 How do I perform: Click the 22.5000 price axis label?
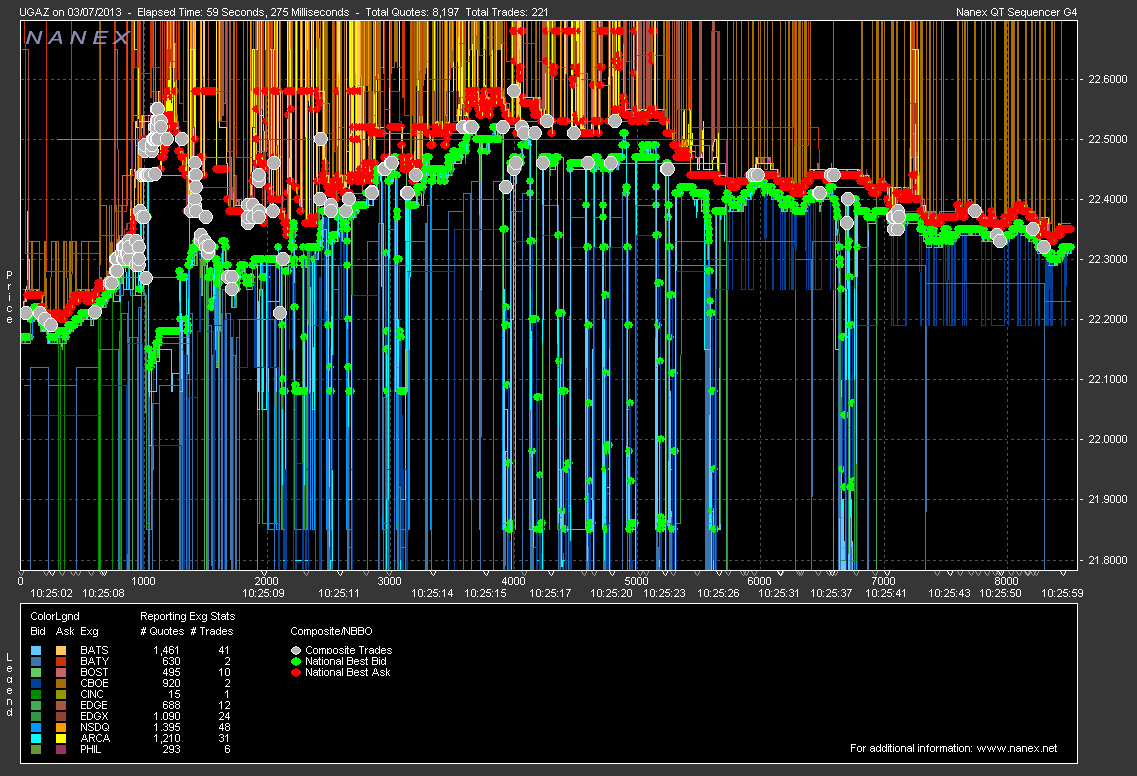[1108, 139]
